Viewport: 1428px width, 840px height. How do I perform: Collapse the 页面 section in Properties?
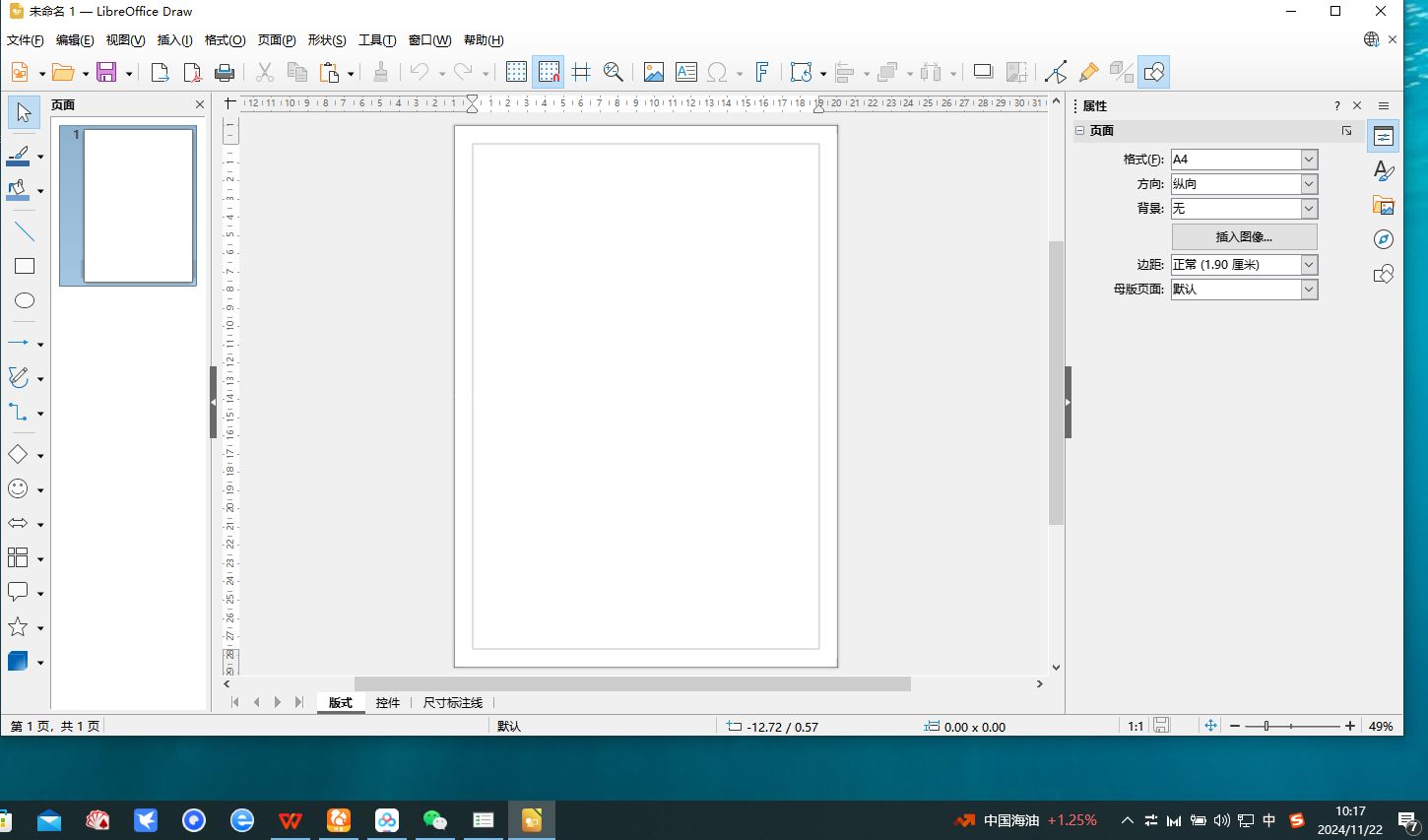coord(1080,130)
